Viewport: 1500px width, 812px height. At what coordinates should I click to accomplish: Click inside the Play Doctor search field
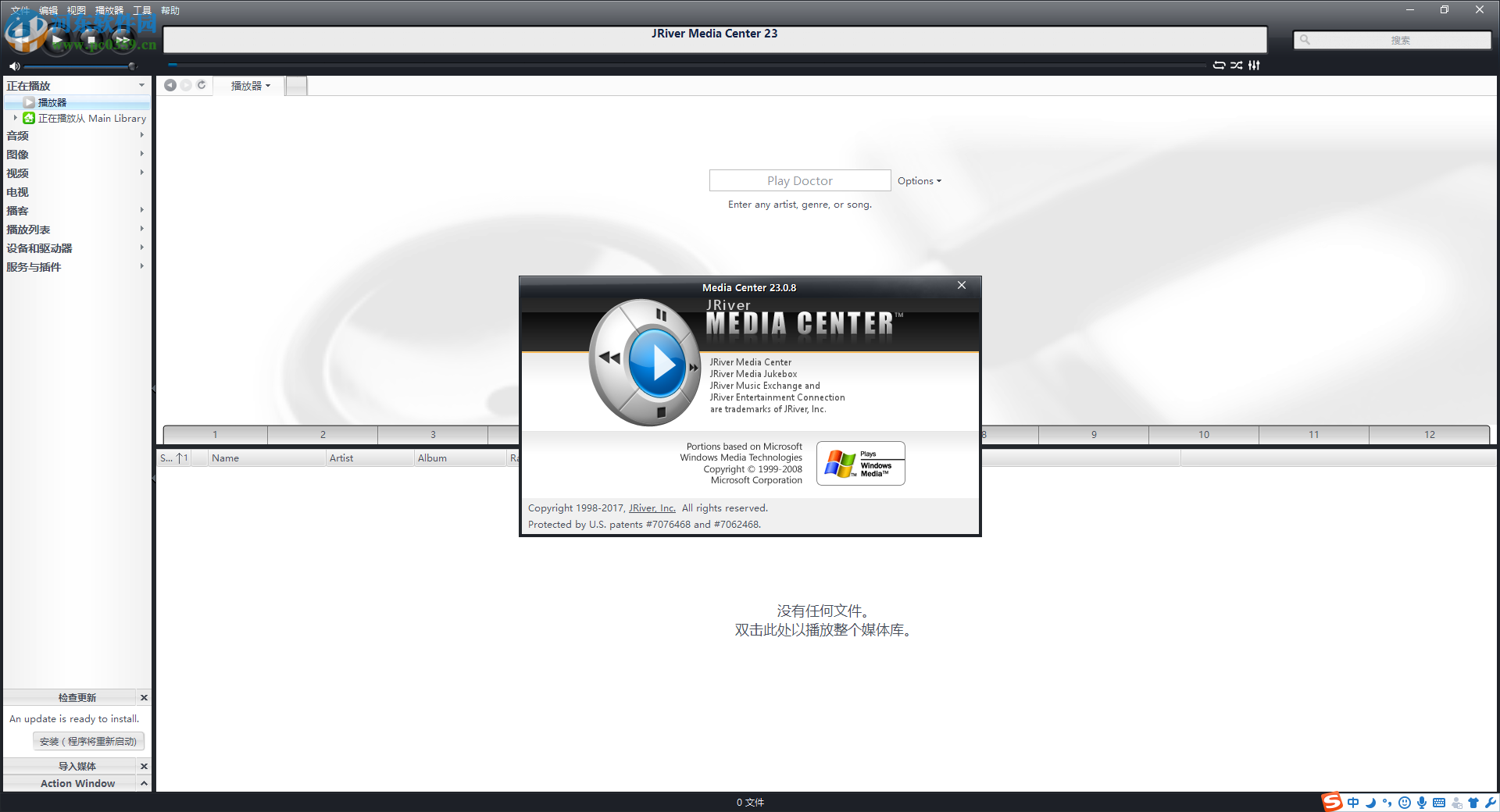pos(799,180)
